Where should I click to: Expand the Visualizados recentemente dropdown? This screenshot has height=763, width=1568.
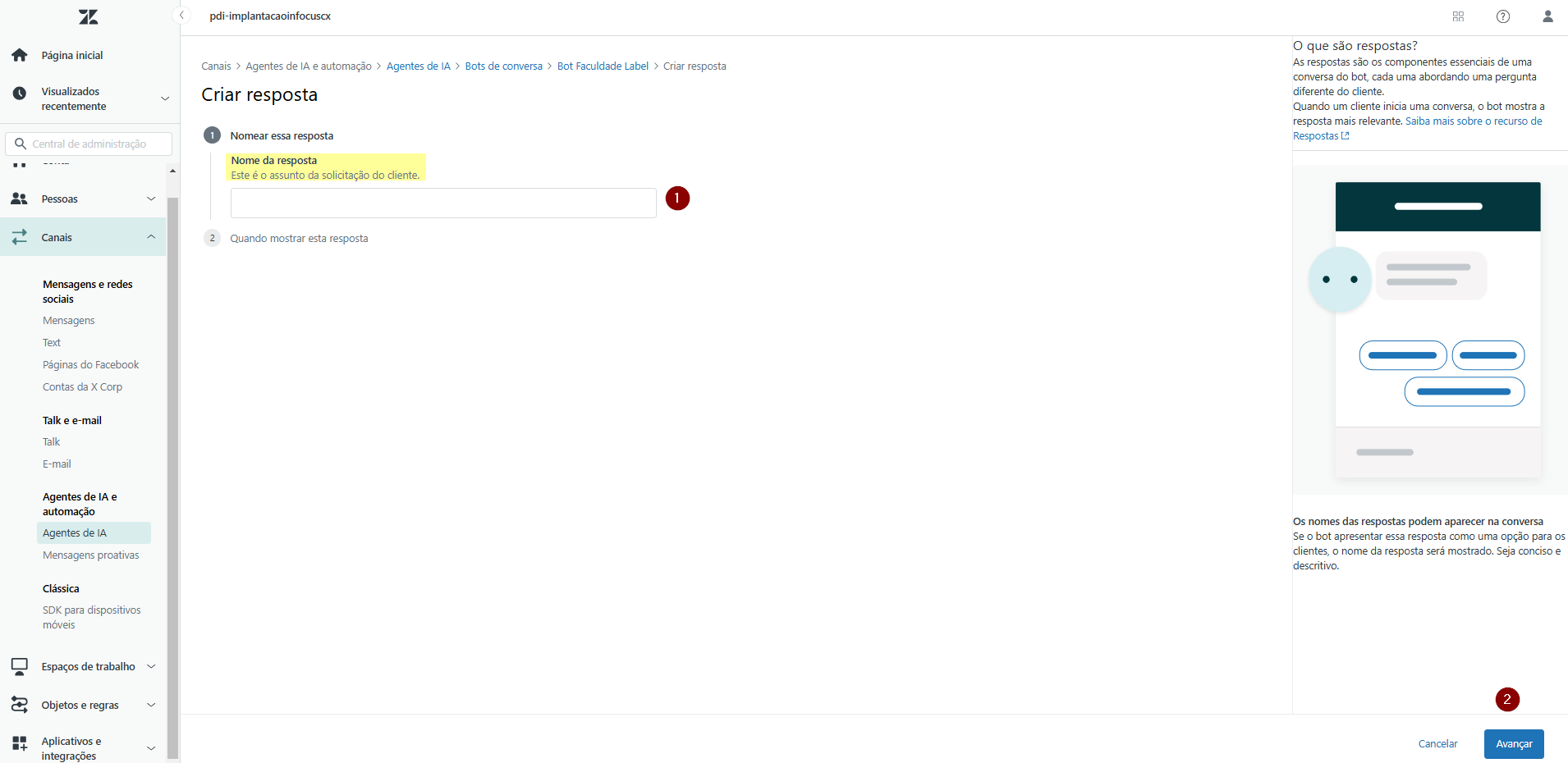point(165,98)
